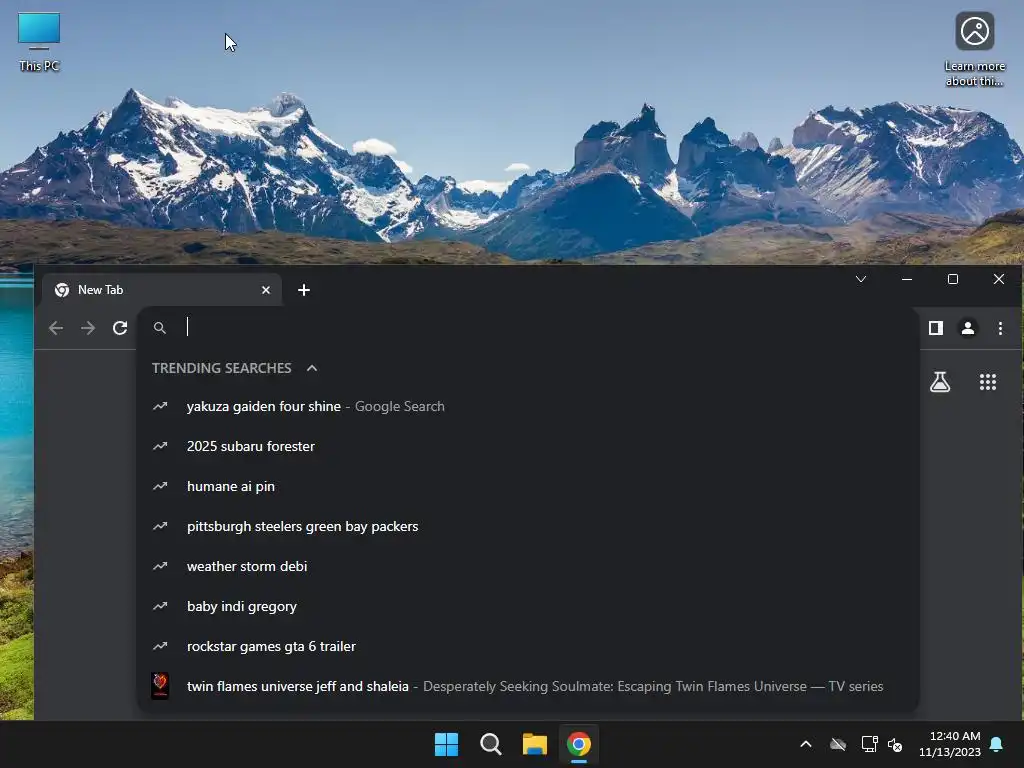Open the tab search dropdown chevron

pos(861,280)
